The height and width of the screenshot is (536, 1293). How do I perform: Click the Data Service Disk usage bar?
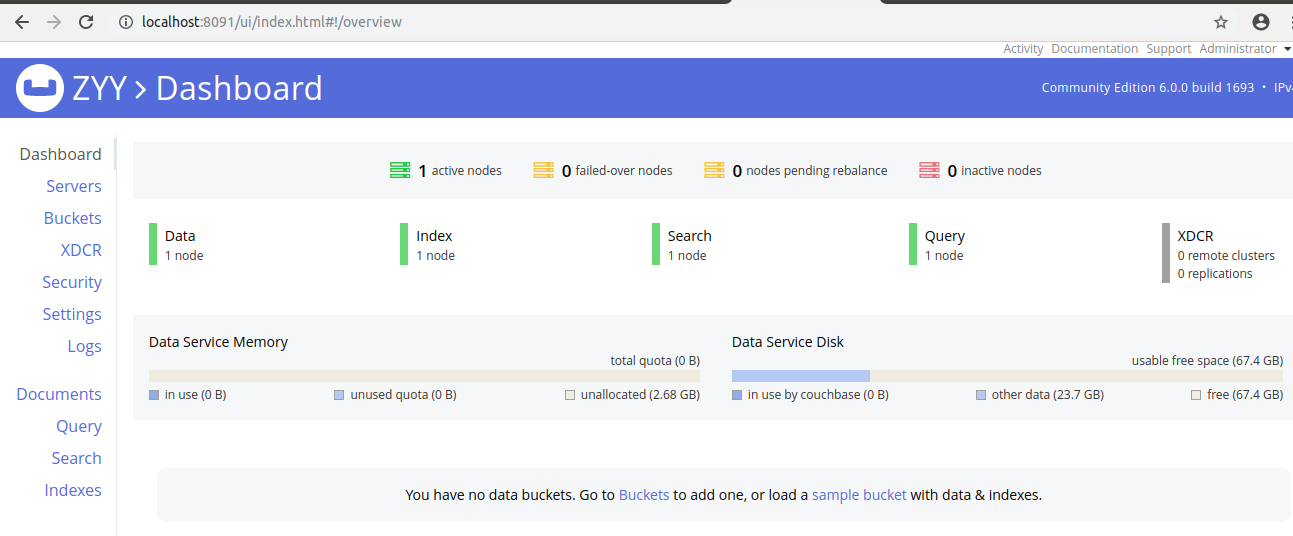coord(1006,376)
